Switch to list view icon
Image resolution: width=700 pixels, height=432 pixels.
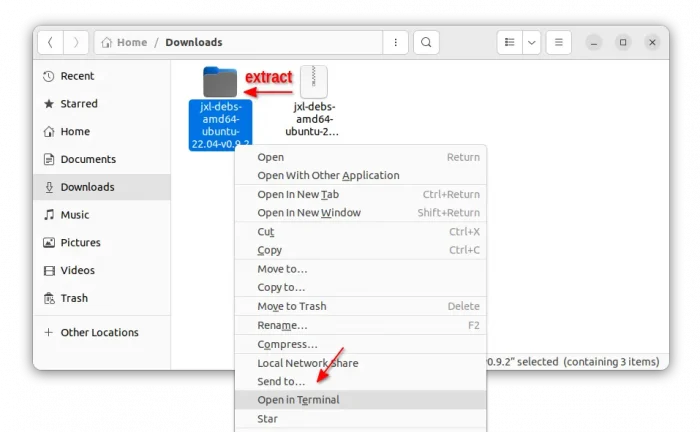pyautogui.click(x=510, y=42)
